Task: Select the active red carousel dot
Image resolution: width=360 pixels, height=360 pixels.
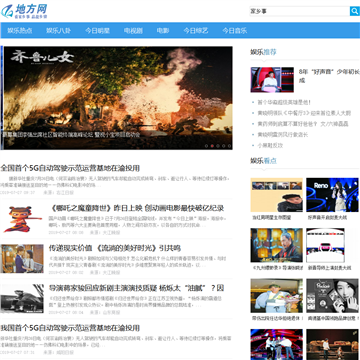Action: [212, 146]
